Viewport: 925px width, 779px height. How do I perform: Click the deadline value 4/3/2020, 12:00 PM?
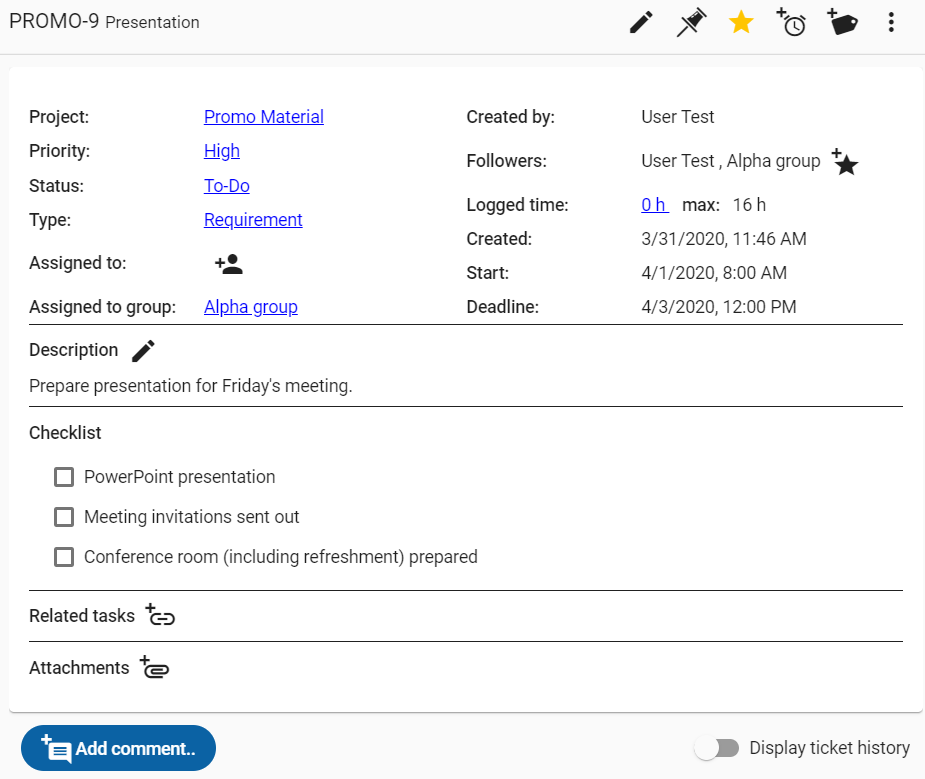pos(719,307)
